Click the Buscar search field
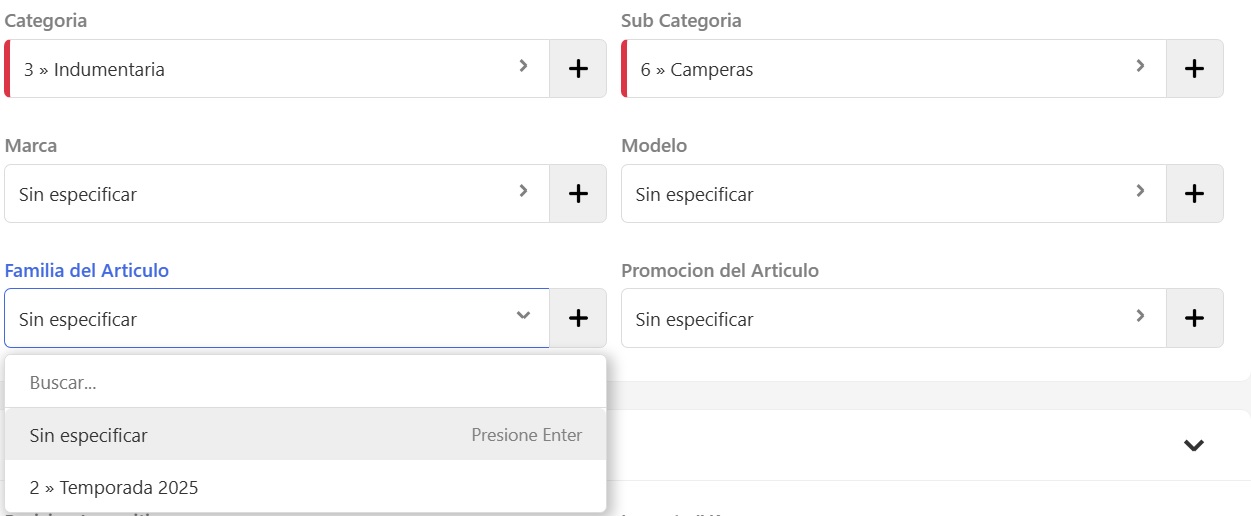 300,382
